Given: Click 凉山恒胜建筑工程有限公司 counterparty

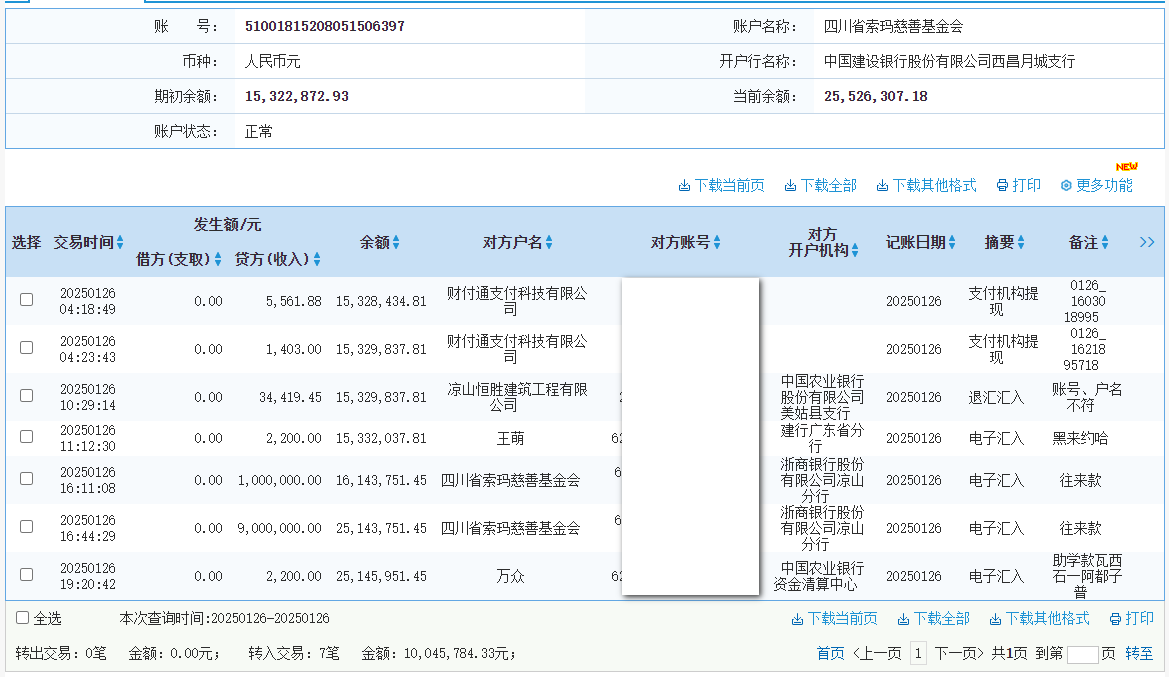Looking at the screenshot, I should pos(517,397).
